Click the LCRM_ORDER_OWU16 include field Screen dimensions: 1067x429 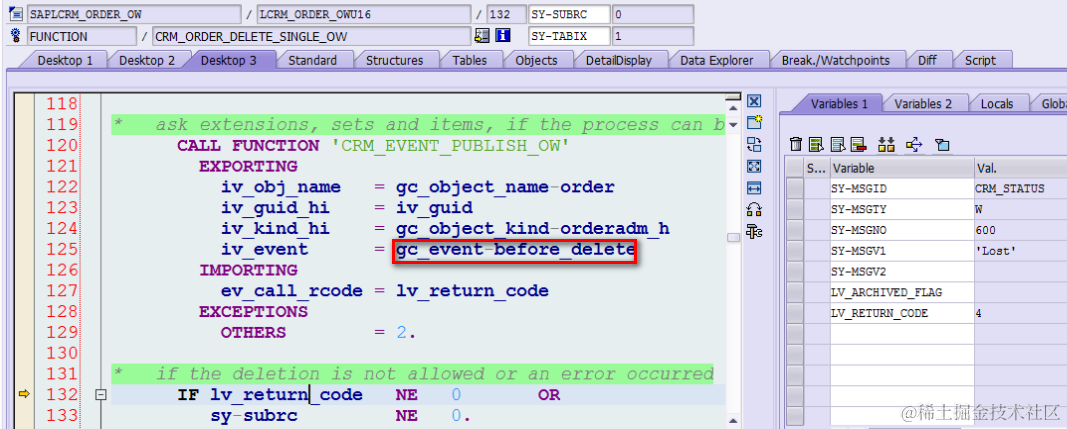(365, 14)
